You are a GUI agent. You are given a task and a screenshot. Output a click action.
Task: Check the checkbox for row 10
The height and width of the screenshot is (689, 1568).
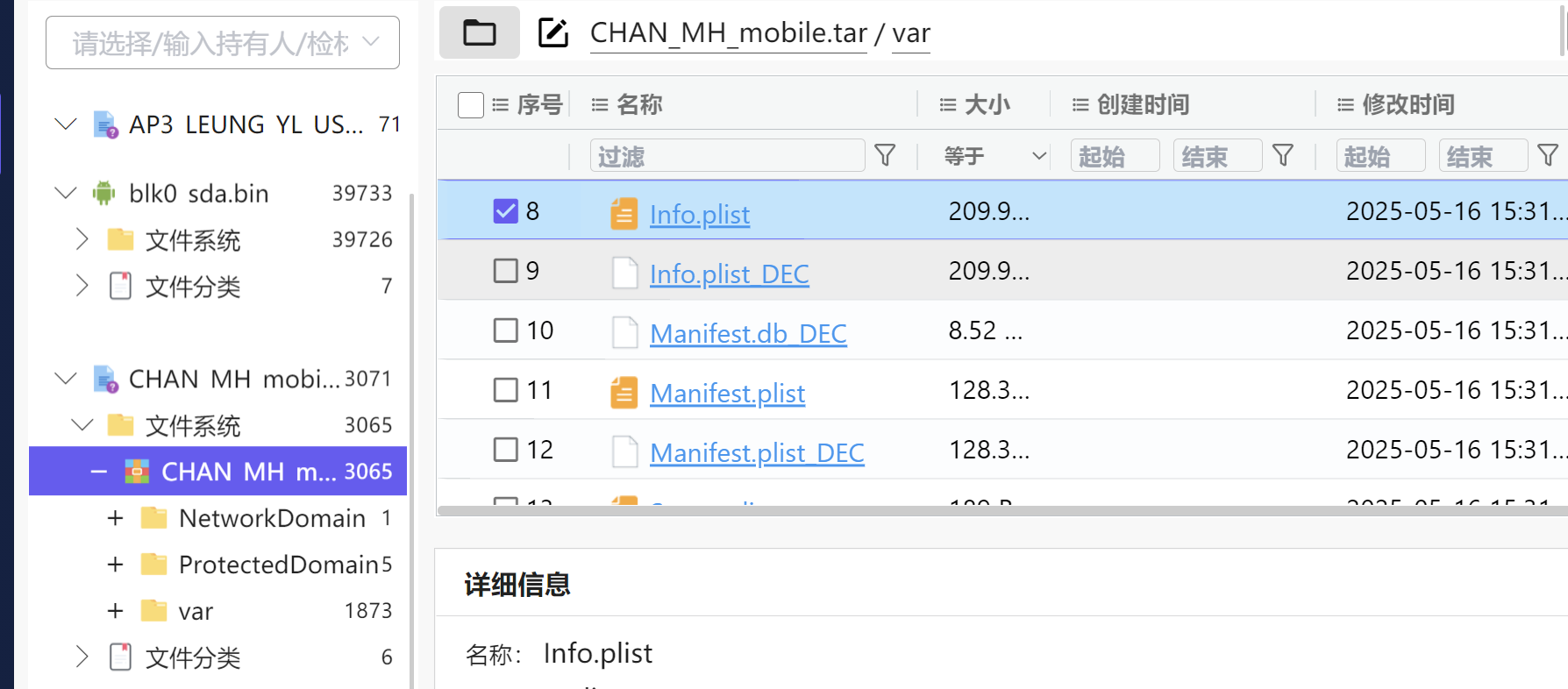click(x=506, y=330)
